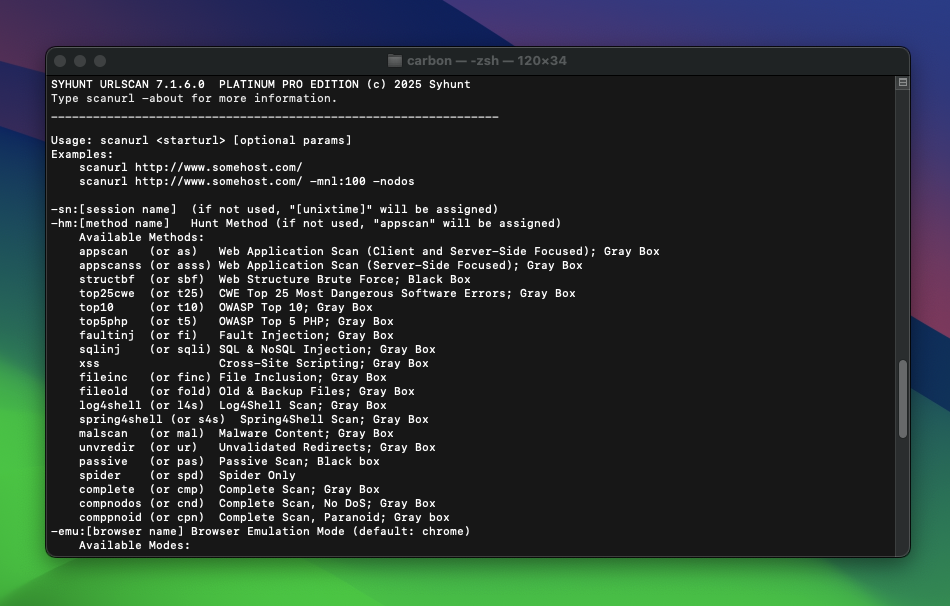Click the 'spring4shell (or s4s)' method row
950x606 pixels.
tap(254, 419)
